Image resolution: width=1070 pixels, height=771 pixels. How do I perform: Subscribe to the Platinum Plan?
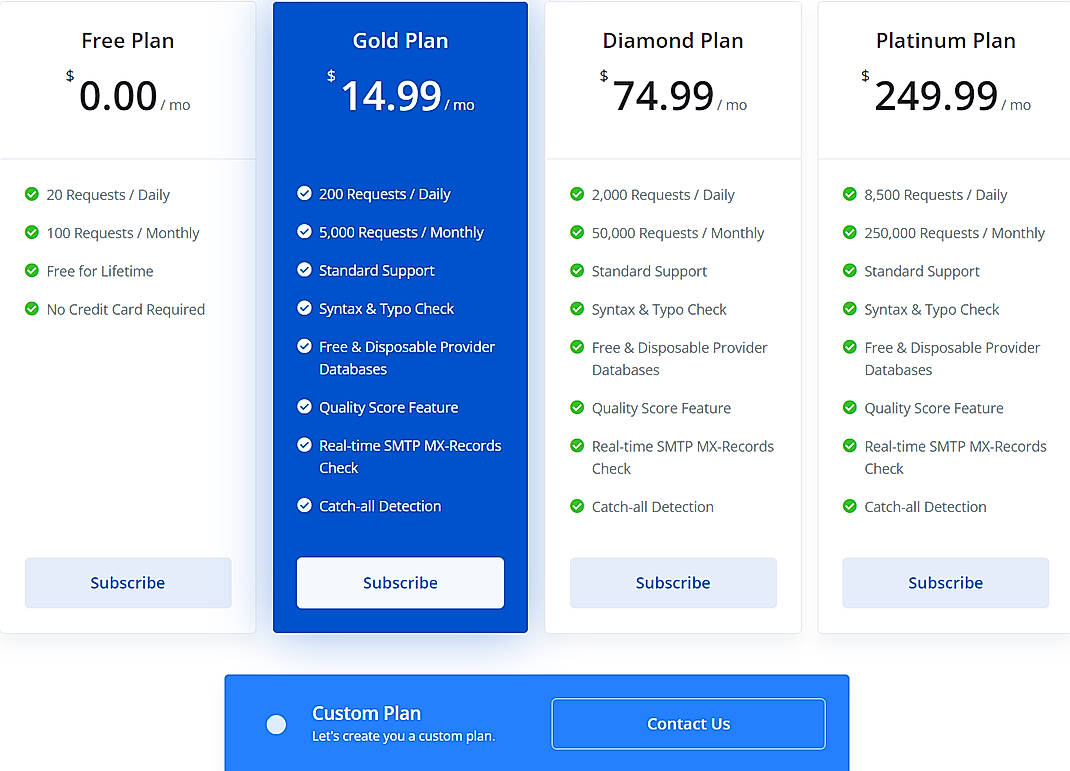pyautogui.click(x=945, y=583)
